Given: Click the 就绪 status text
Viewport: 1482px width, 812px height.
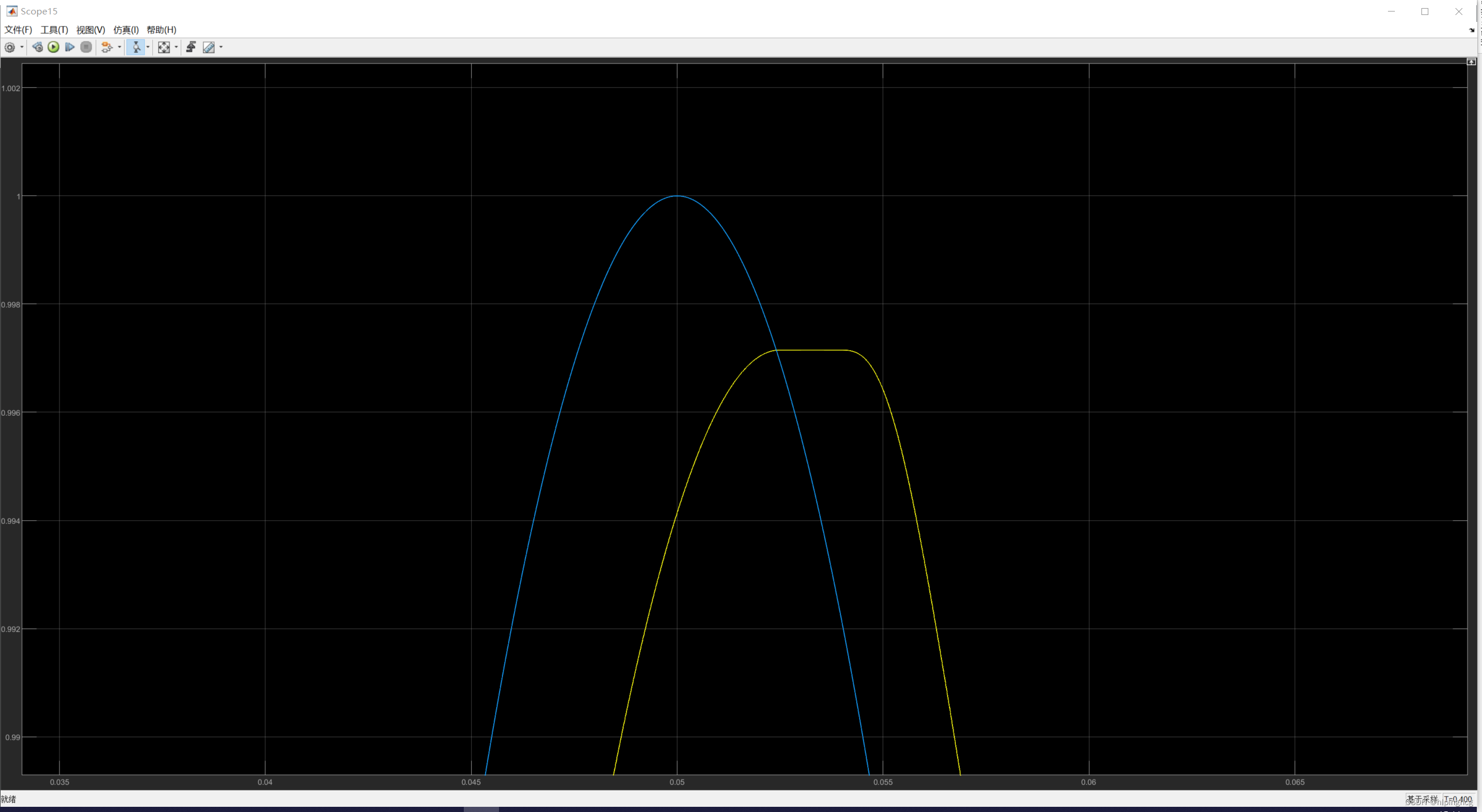Looking at the screenshot, I should pyautogui.click(x=9, y=799).
